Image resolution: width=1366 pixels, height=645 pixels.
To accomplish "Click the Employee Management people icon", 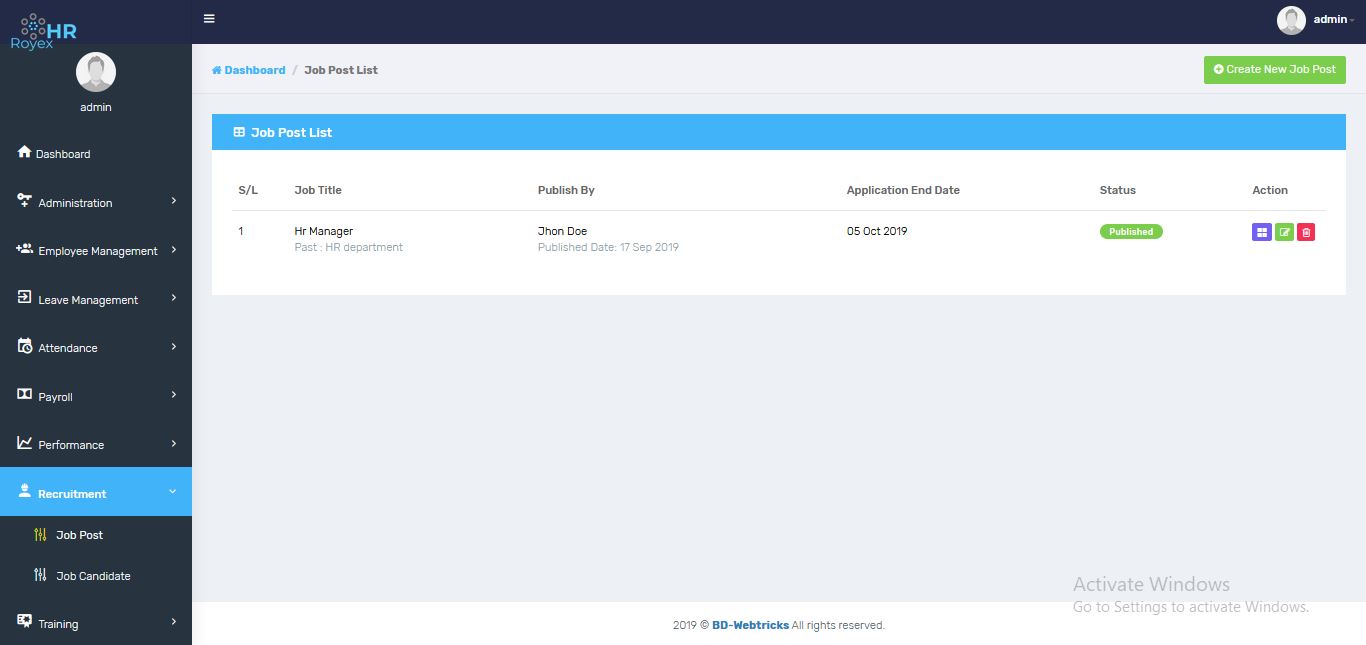I will (x=25, y=249).
